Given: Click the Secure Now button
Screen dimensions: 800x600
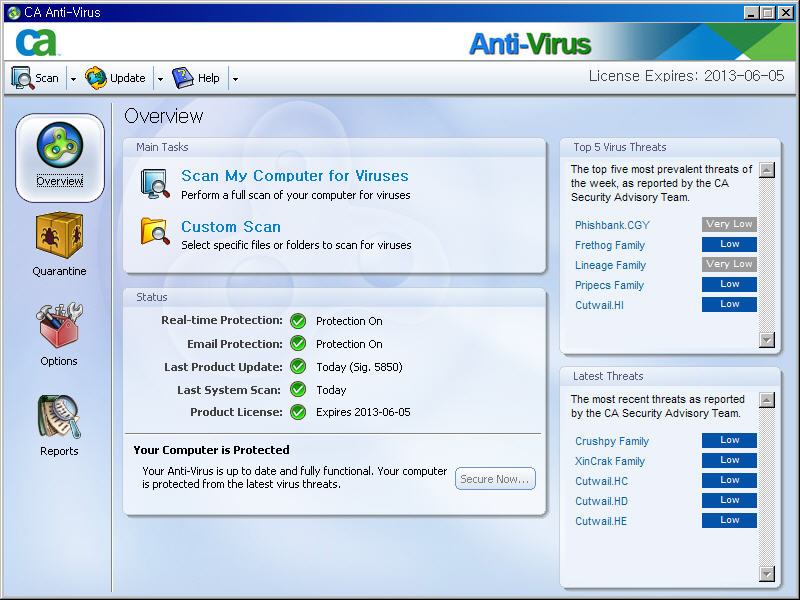Looking at the screenshot, I should (x=495, y=479).
